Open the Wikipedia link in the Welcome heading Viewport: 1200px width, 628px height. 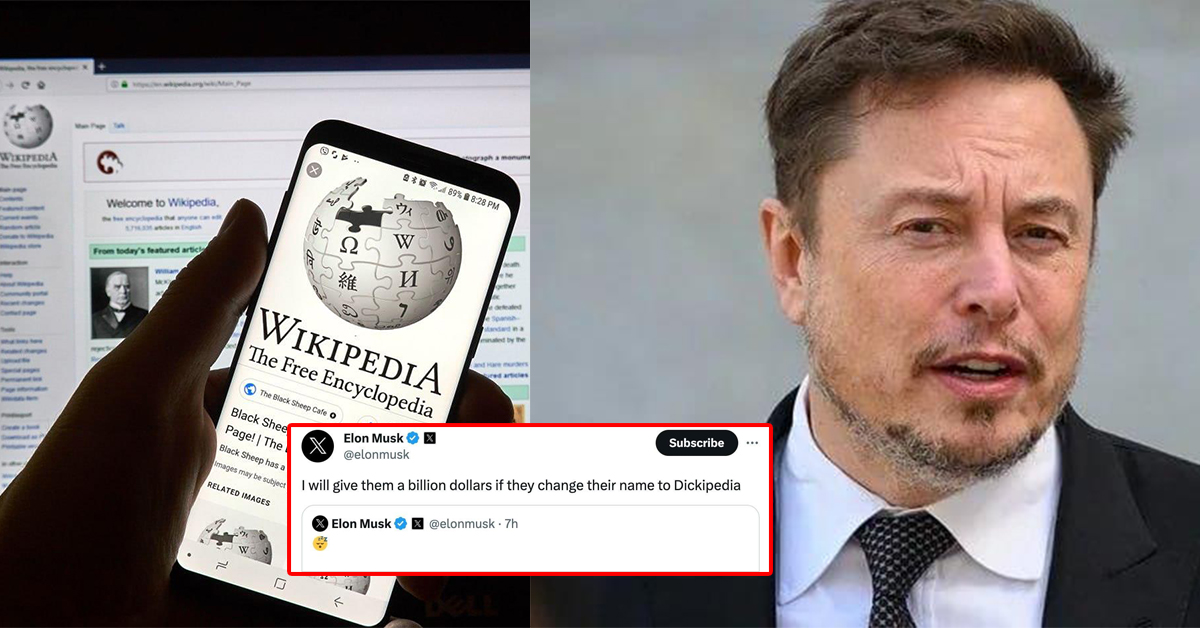click(x=192, y=202)
